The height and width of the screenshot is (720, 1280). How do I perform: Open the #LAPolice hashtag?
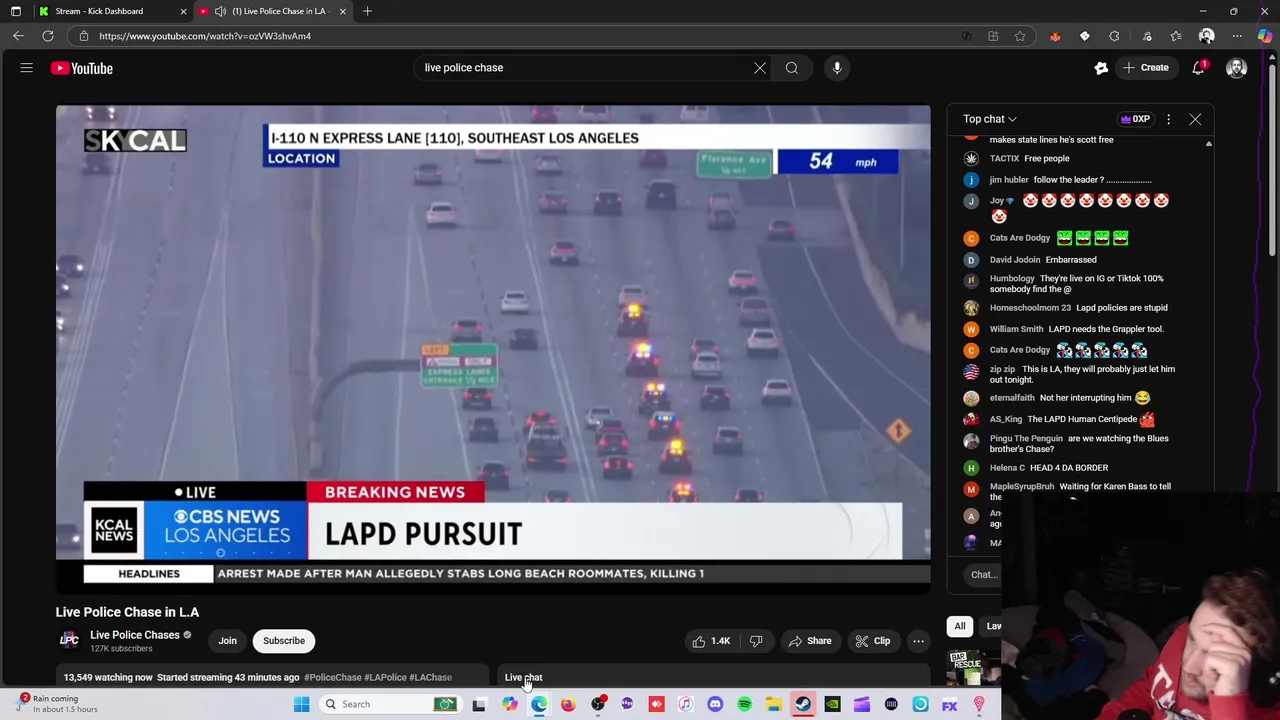point(385,677)
